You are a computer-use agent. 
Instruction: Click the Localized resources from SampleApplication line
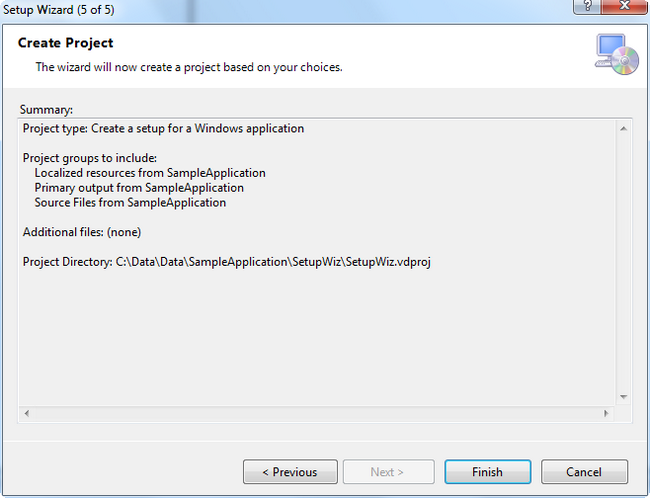click(150, 173)
